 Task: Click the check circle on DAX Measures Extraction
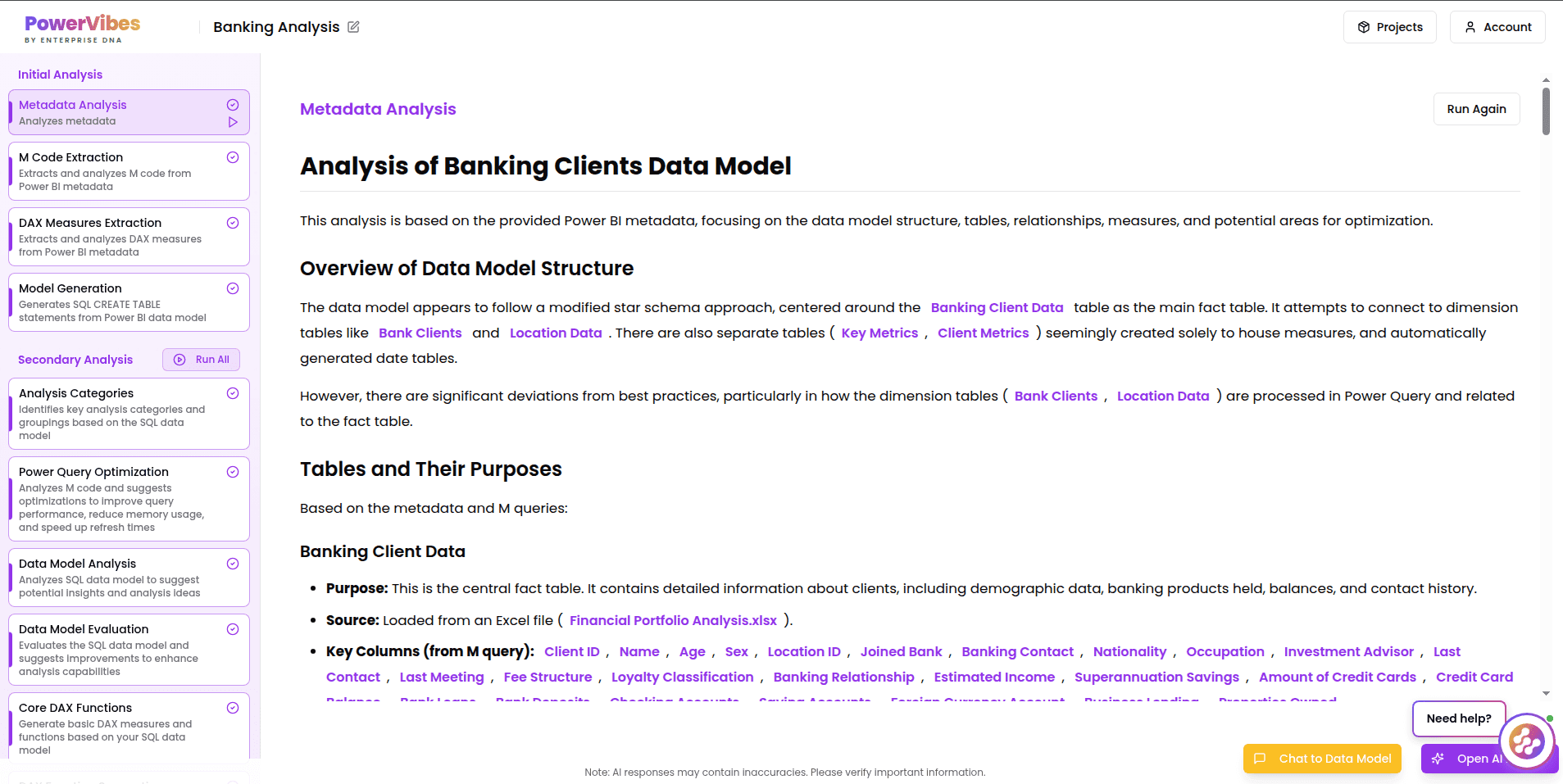coord(233,223)
